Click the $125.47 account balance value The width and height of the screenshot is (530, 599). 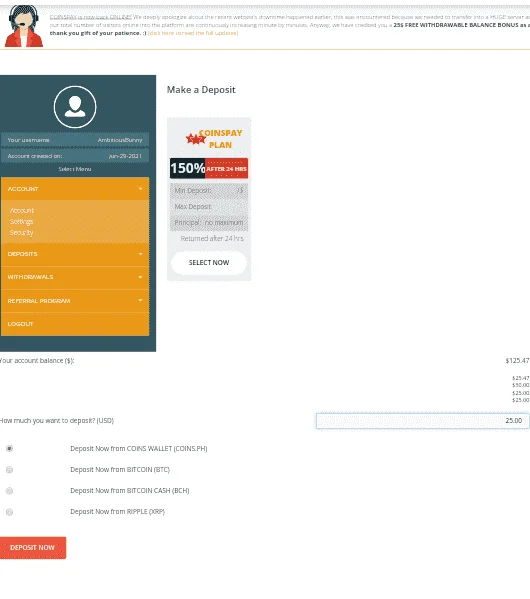517,361
